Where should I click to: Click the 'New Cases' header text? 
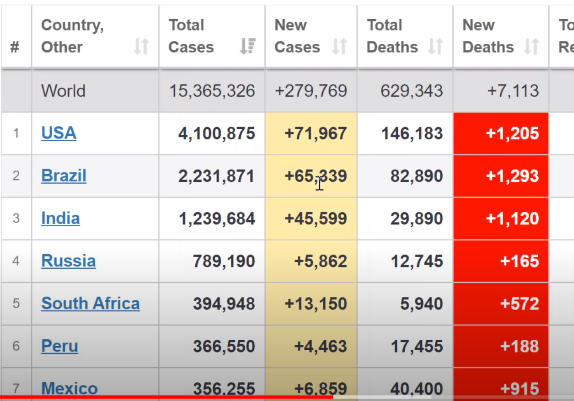click(x=297, y=36)
